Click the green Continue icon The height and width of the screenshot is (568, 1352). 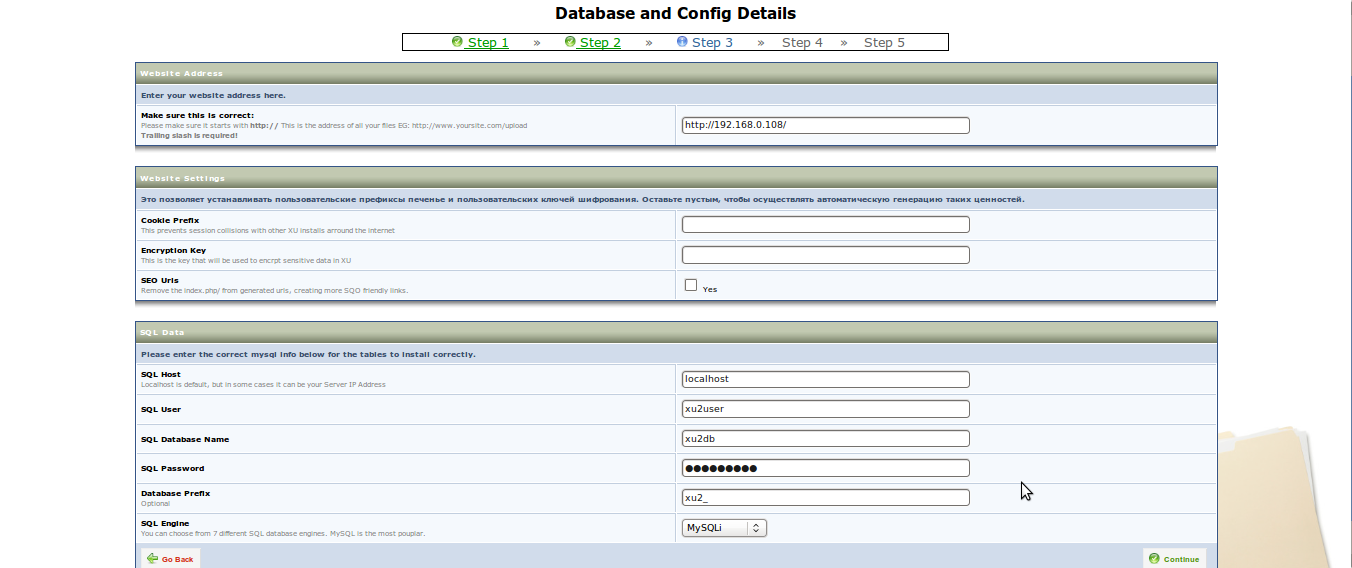[1154, 559]
